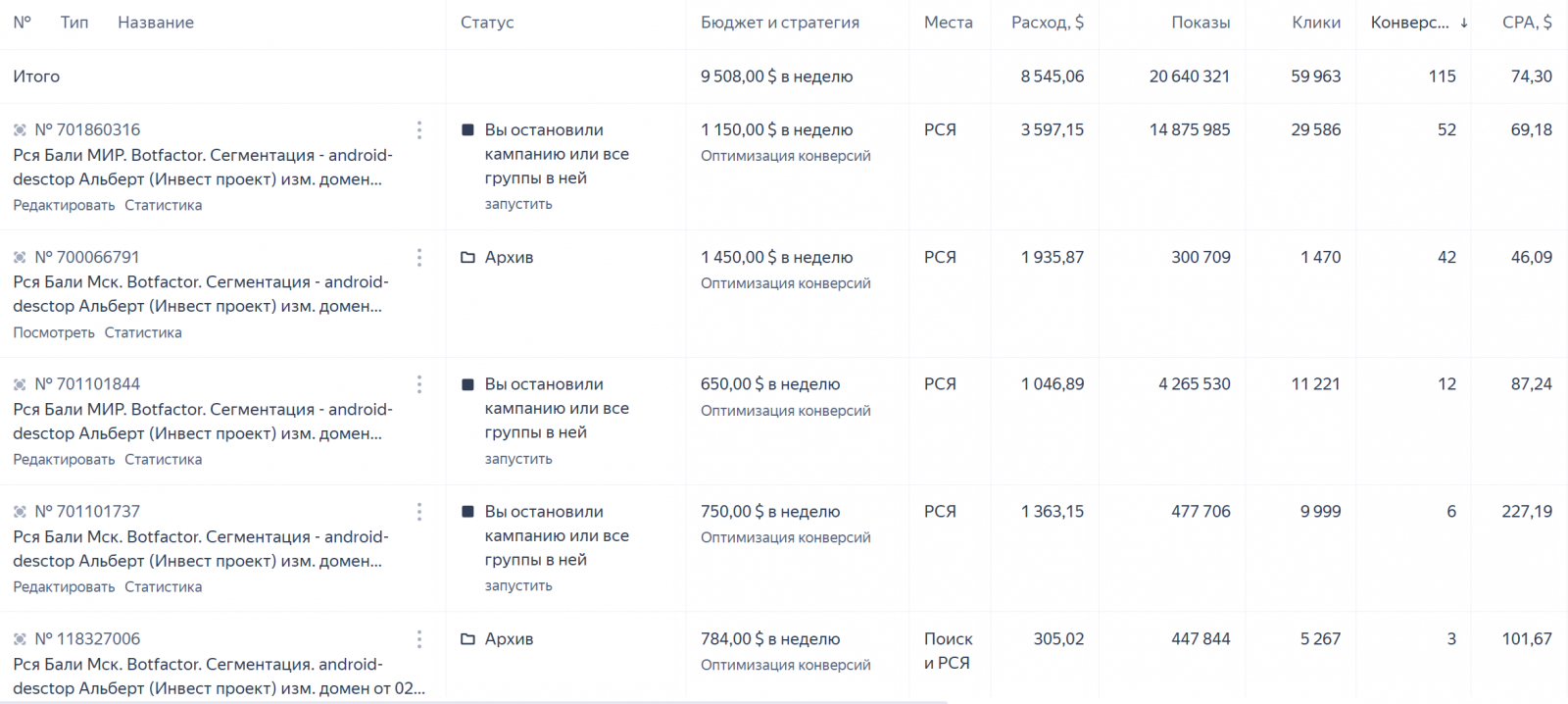Sort table by CPA, $ header
The image size is (1568, 704).
1526,23
